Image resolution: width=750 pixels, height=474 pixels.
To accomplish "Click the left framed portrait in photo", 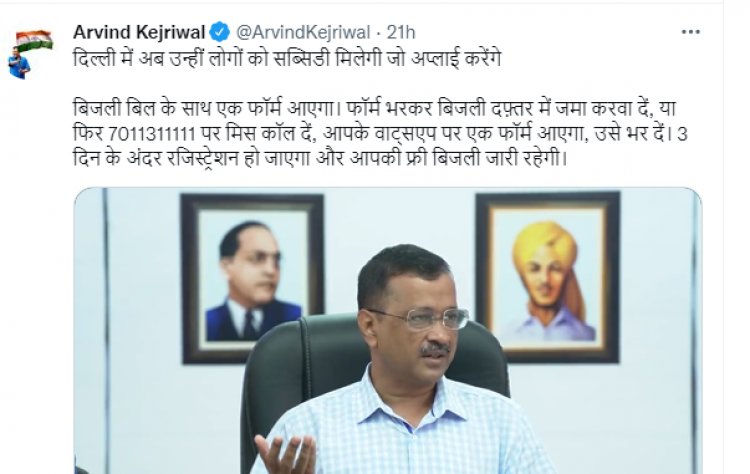I will pyautogui.click(x=252, y=279).
